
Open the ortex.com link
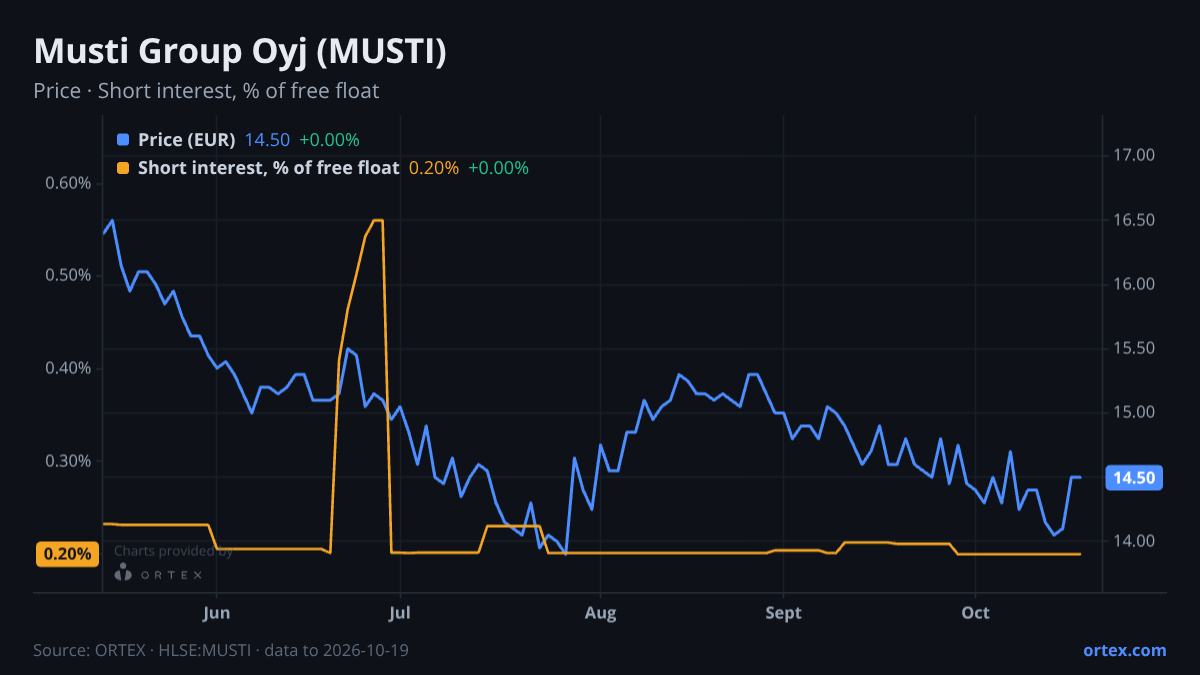point(1124,650)
